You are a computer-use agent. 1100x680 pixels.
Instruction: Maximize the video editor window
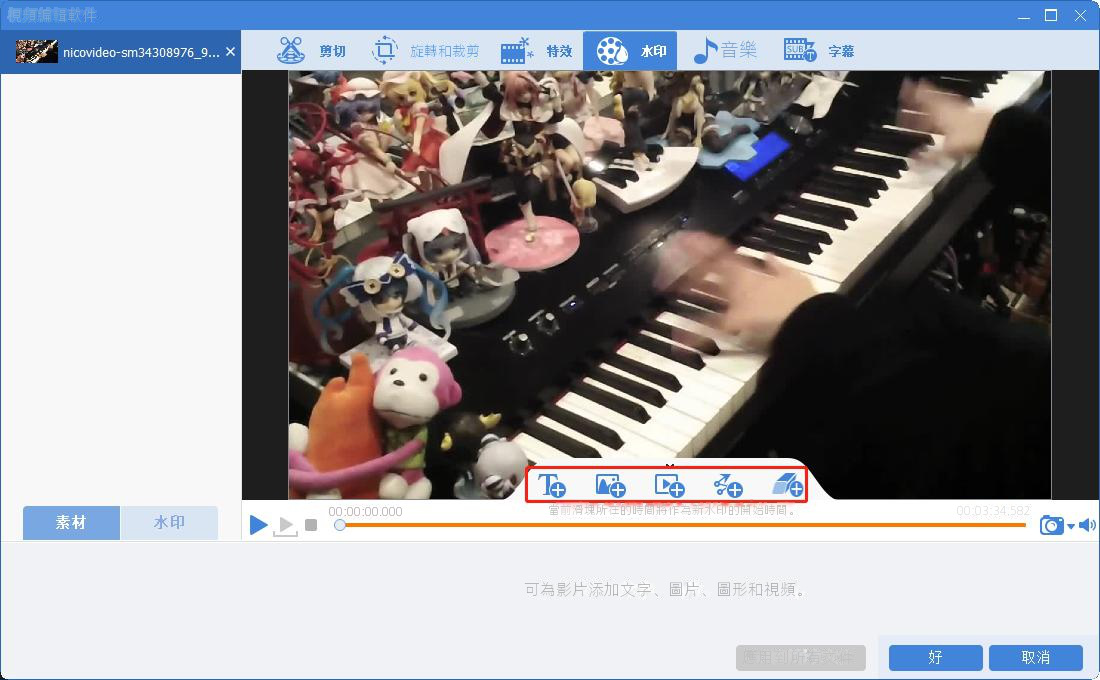(x=1051, y=15)
